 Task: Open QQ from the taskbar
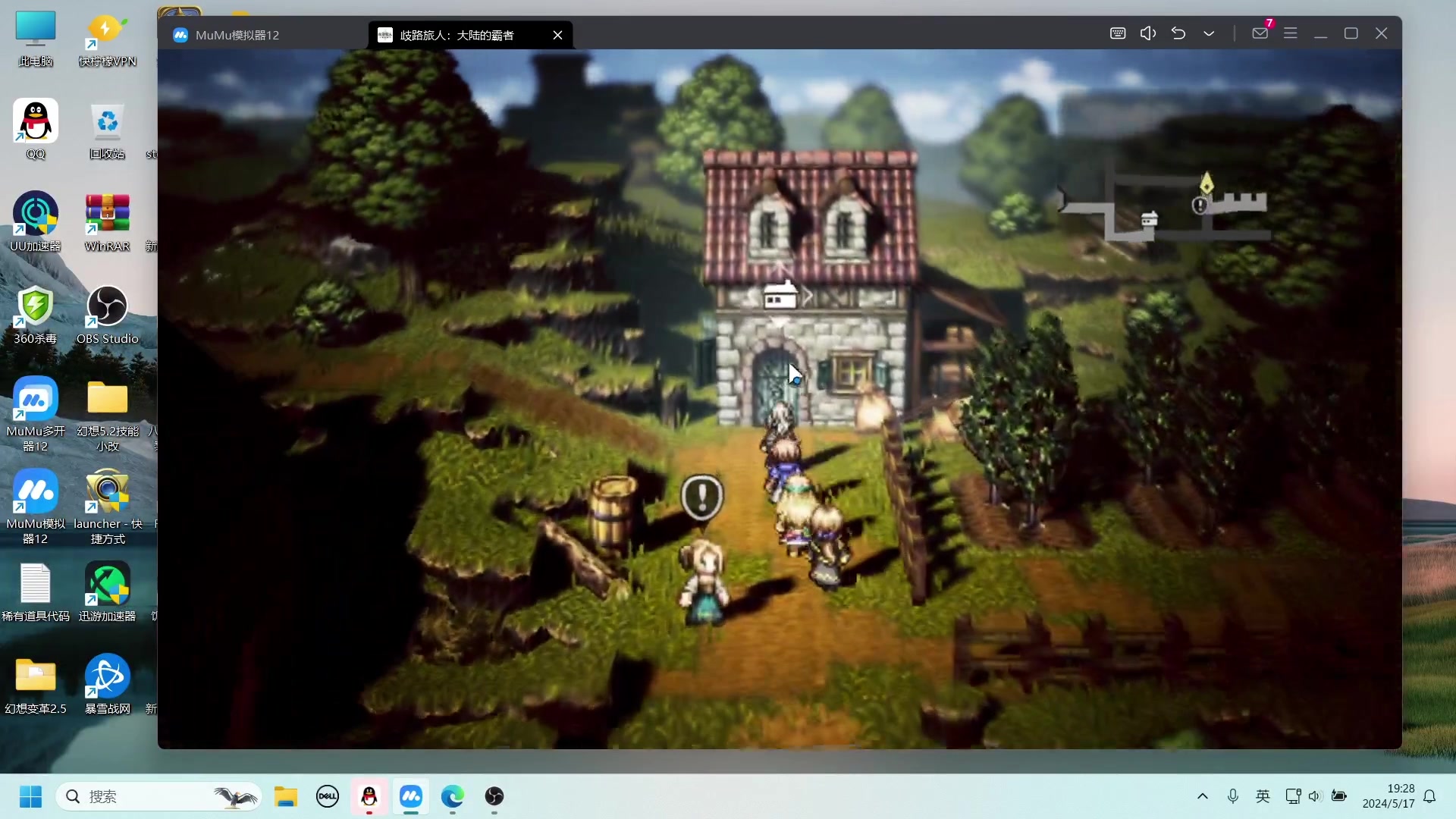[x=369, y=797]
